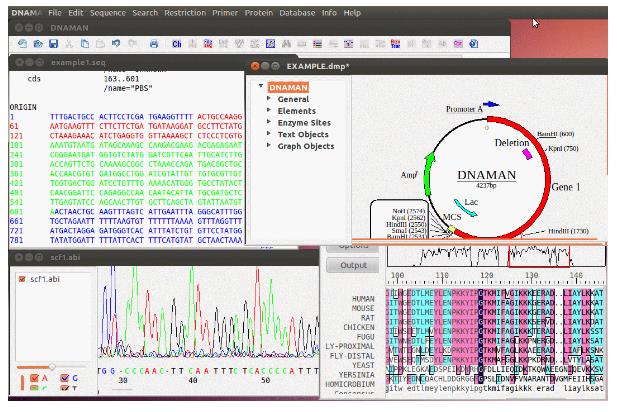Open the Edit menu

coord(76,13)
